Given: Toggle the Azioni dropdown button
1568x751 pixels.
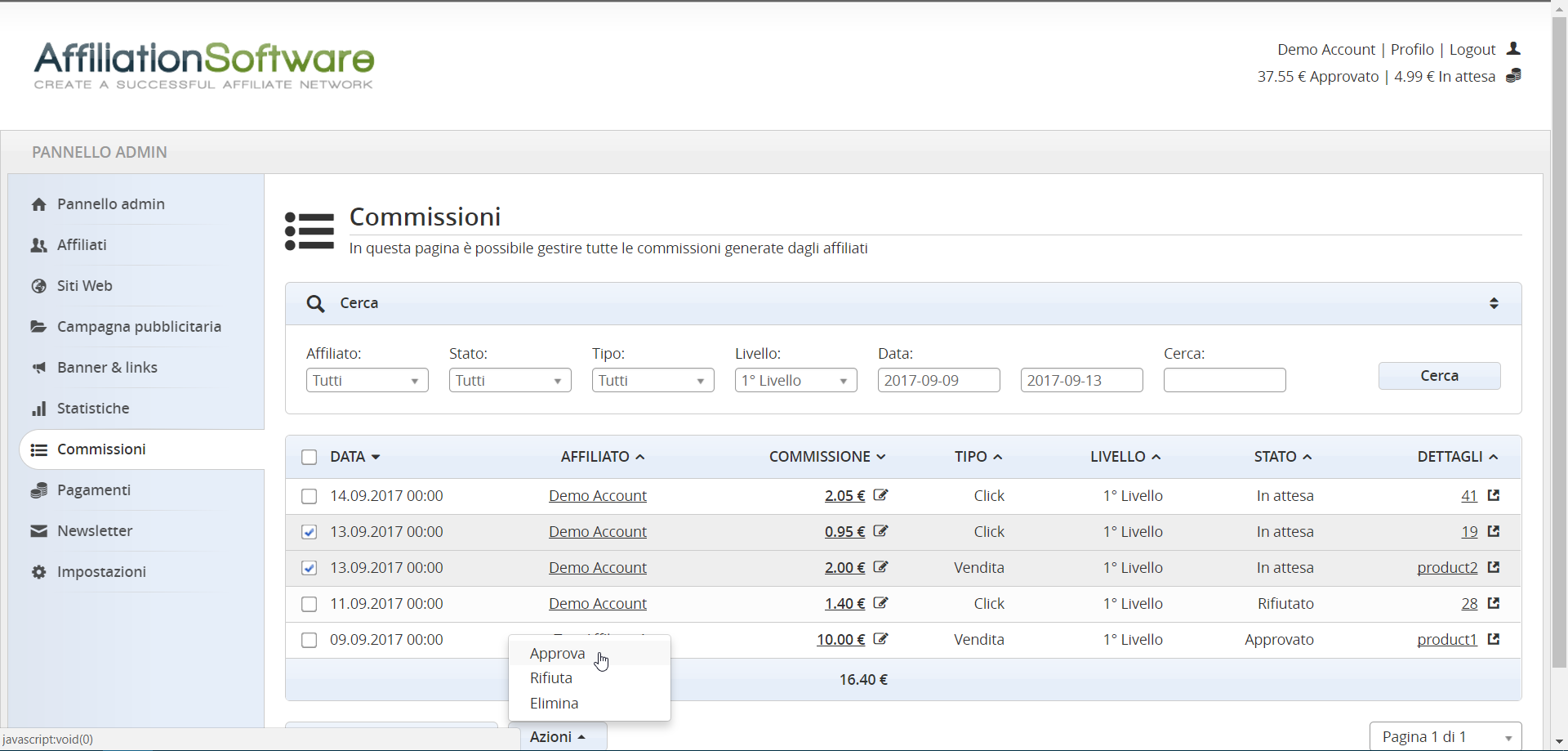Looking at the screenshot, I should coord(558,736).
